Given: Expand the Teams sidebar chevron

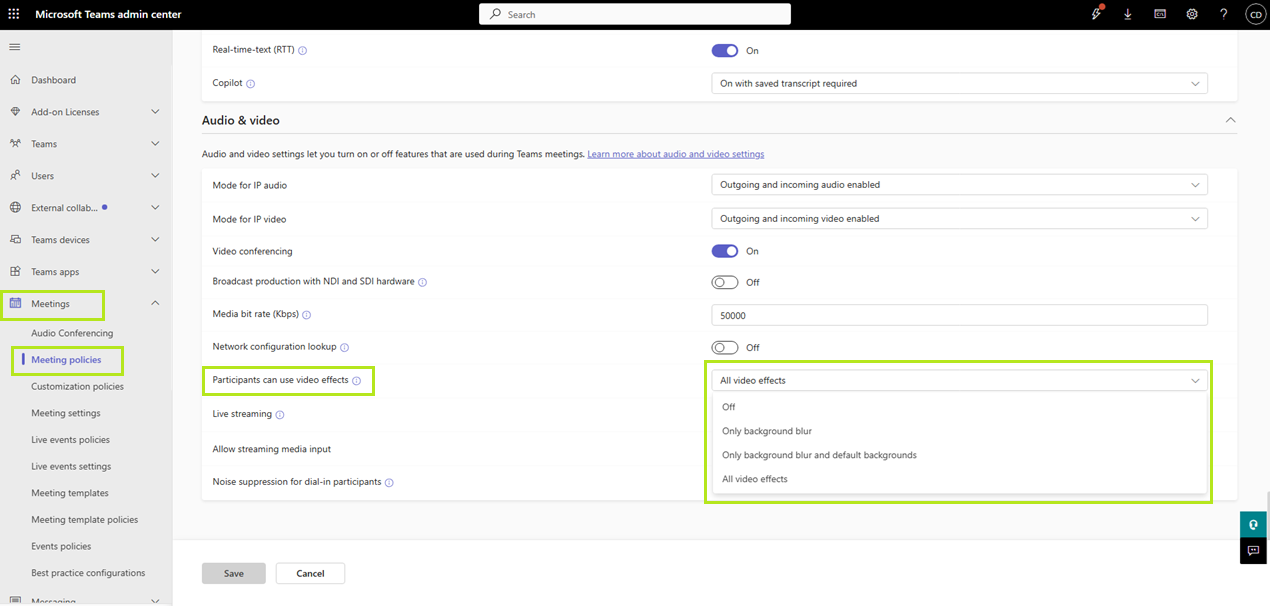Looking at the screenshot, I should tap(155, 144).
